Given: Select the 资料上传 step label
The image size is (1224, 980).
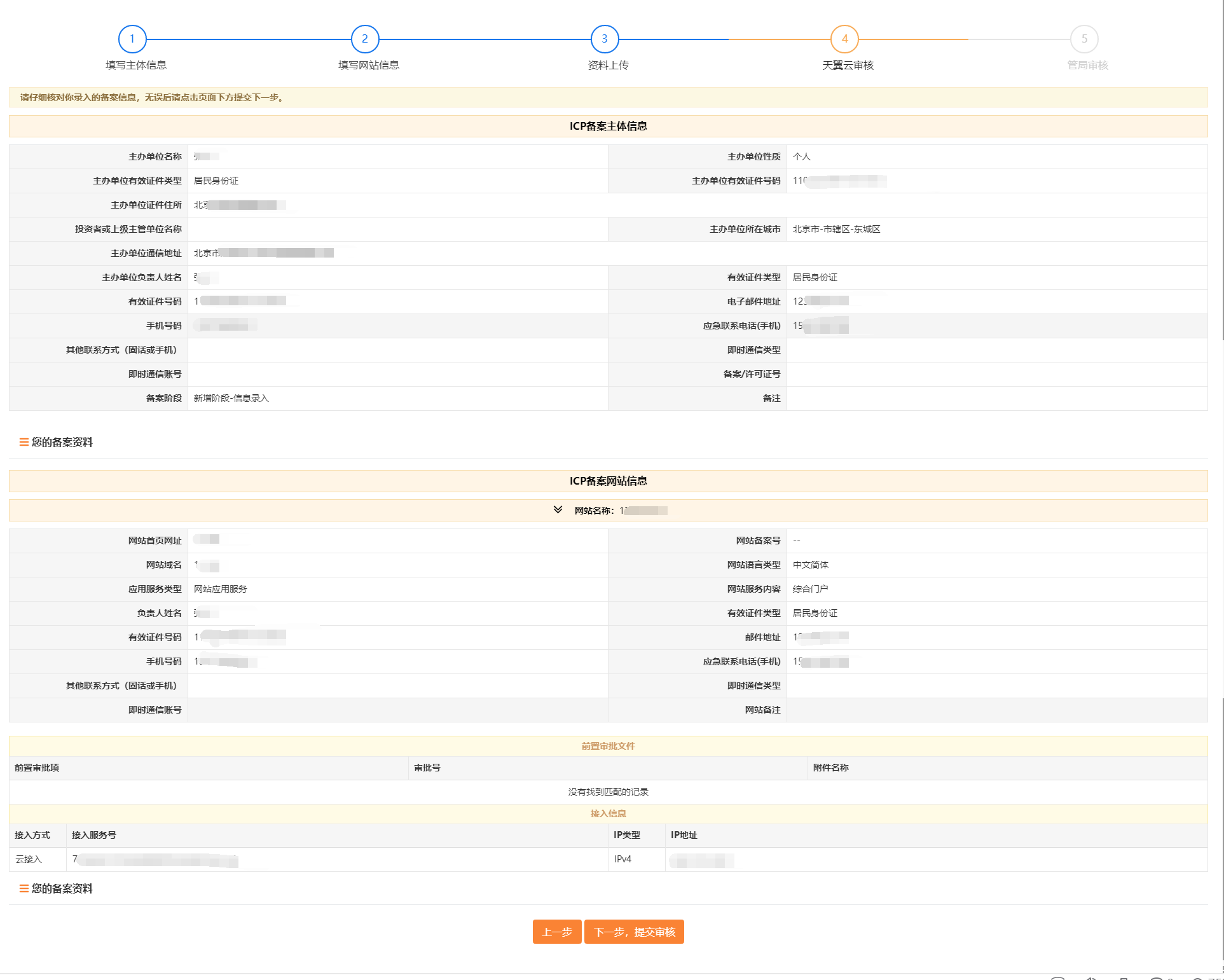Looking at the screenshot, I should (x=609, y=65).
